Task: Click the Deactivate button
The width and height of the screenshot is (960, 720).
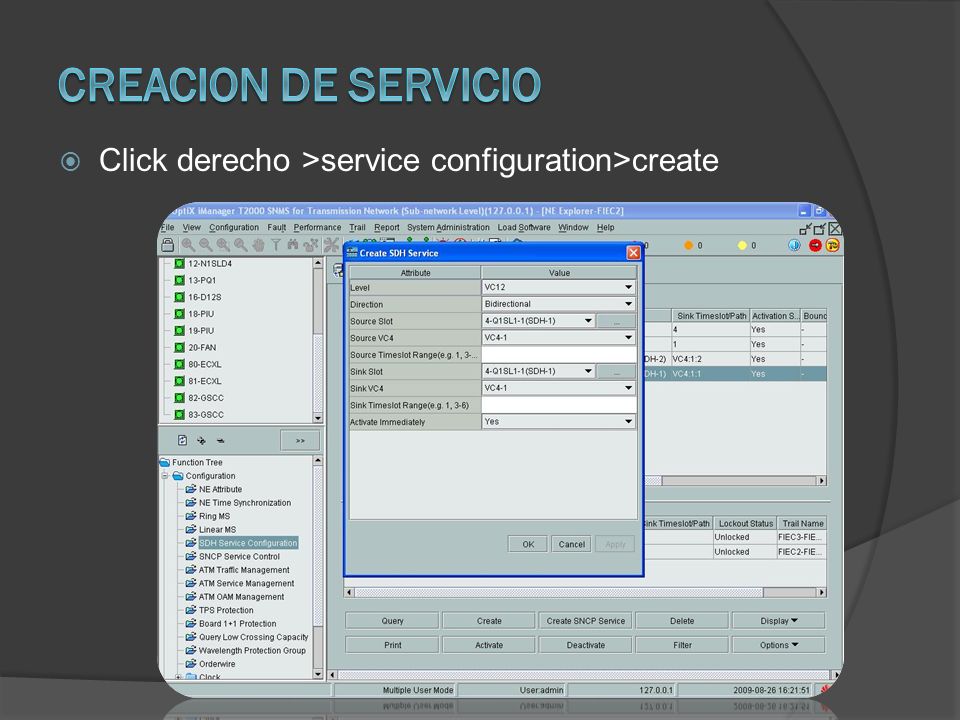Action: (x=585, y=645)
